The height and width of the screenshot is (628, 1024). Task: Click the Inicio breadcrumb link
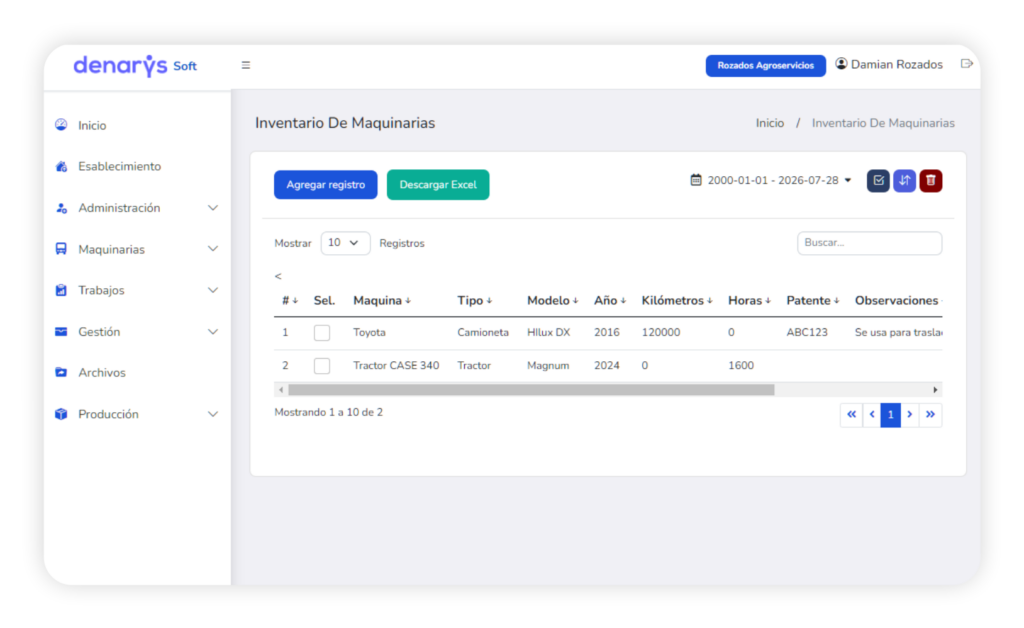tap(769, 123)
